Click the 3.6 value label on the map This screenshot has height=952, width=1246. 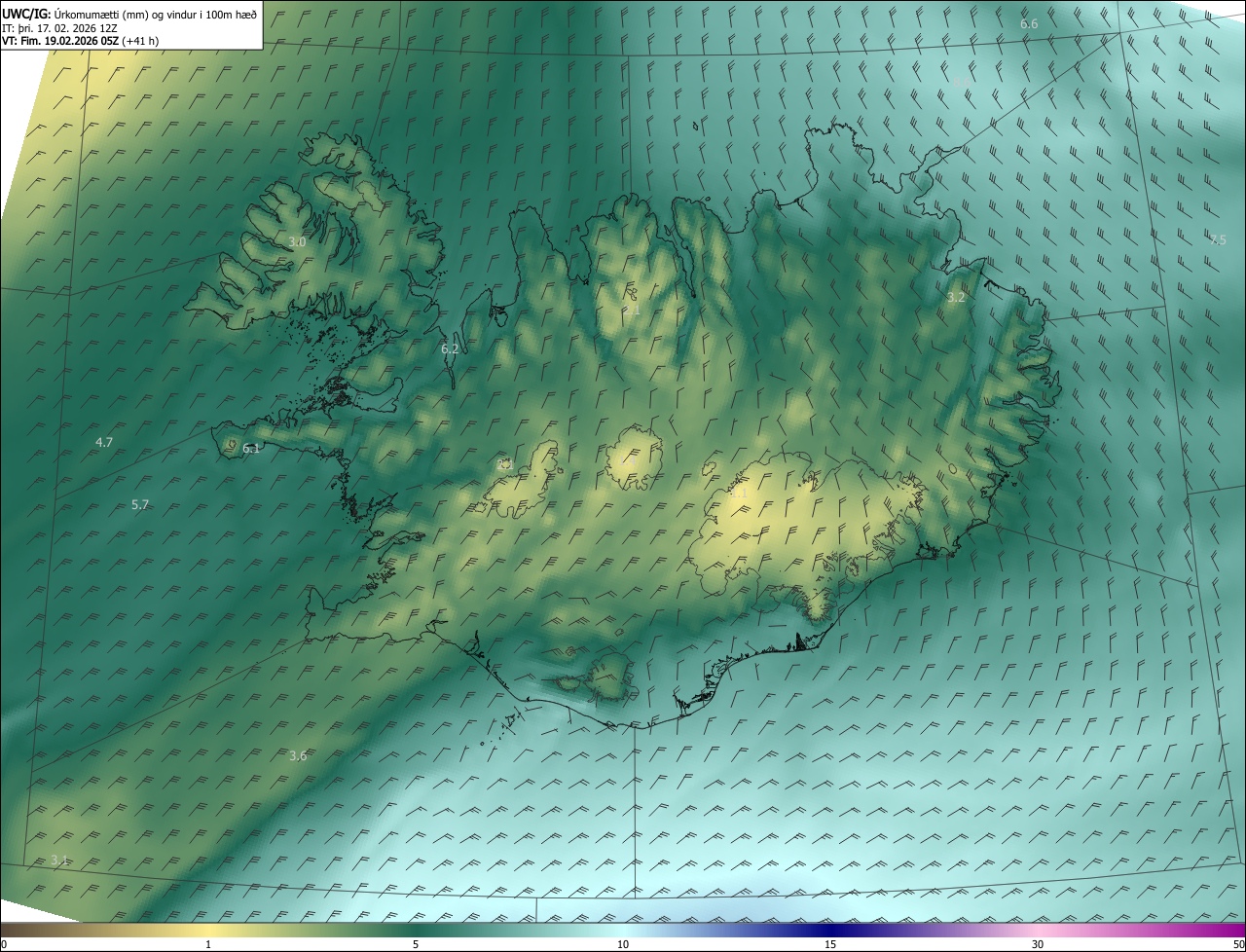click(x=298, y=755)
